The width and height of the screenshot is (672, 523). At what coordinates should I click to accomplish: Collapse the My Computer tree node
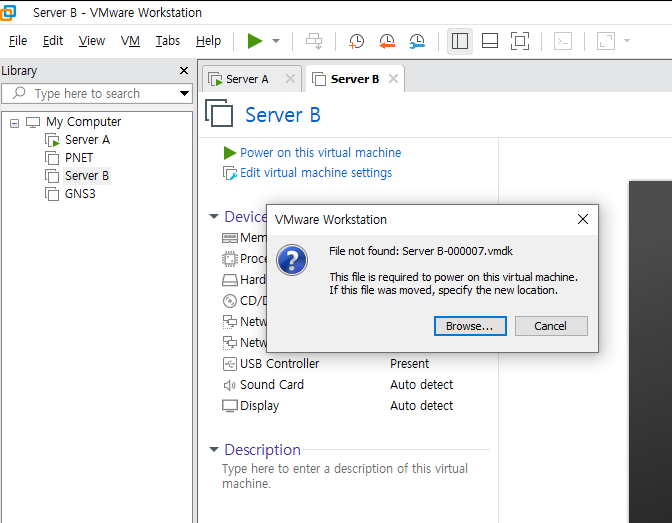pos(14,123)
